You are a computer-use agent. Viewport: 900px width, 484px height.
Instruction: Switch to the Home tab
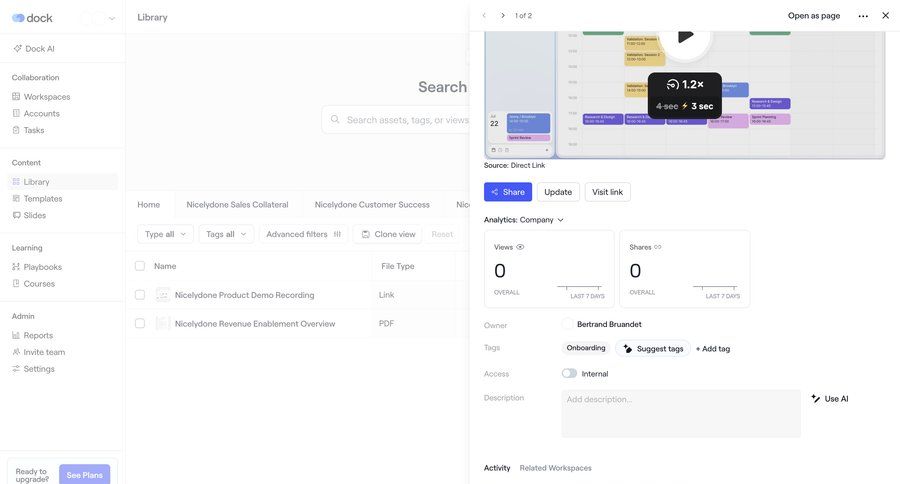149,204
